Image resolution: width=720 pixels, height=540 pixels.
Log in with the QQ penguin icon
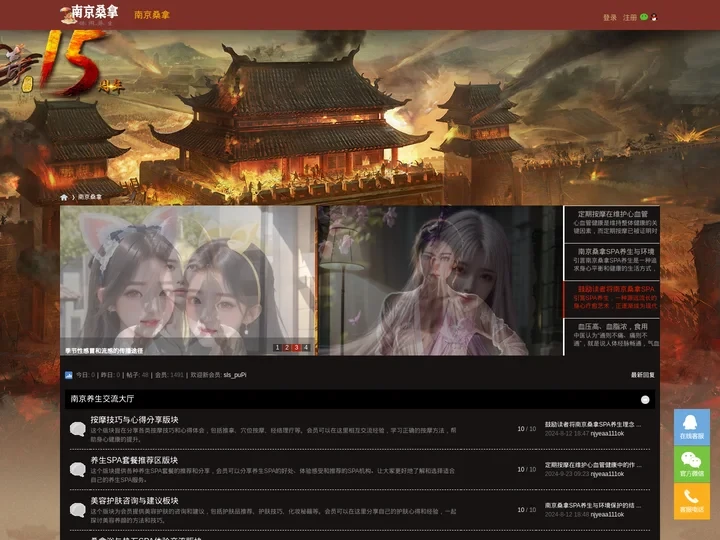point(654,17)
